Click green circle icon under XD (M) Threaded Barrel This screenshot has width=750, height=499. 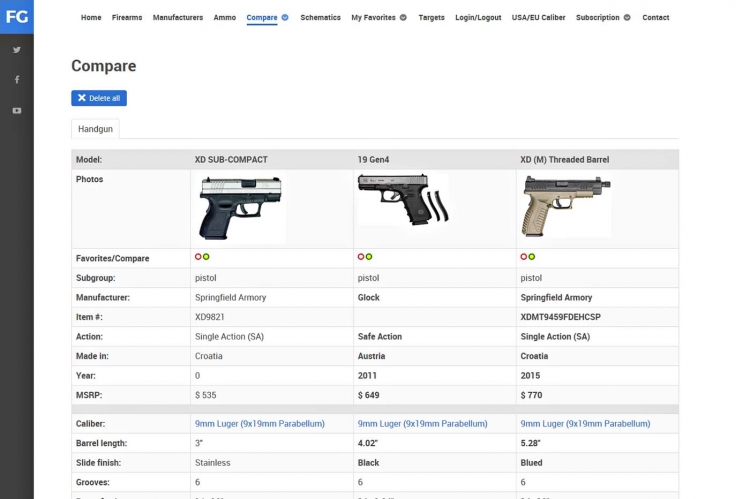(531, 257)
